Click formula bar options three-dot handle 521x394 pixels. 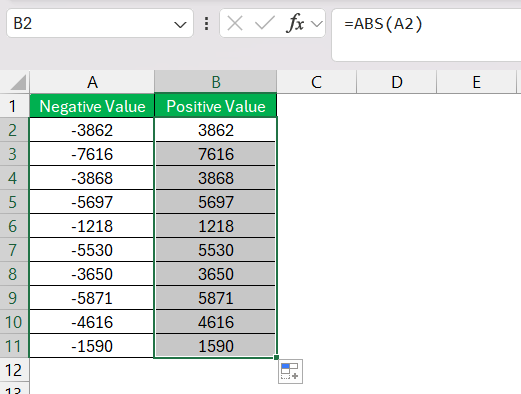(x=207, y=24)
